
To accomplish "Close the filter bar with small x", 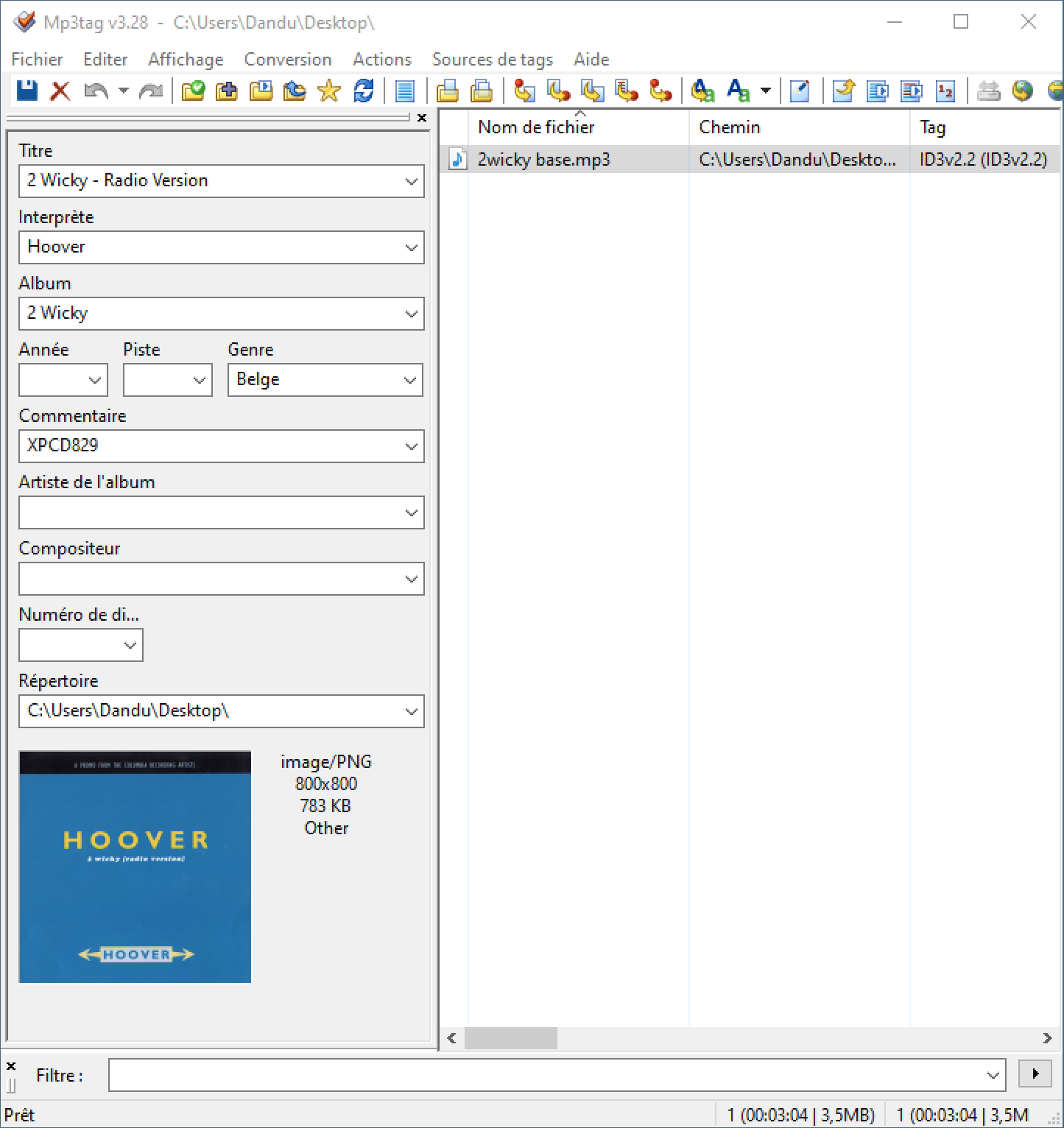I will click(11, 1065).
